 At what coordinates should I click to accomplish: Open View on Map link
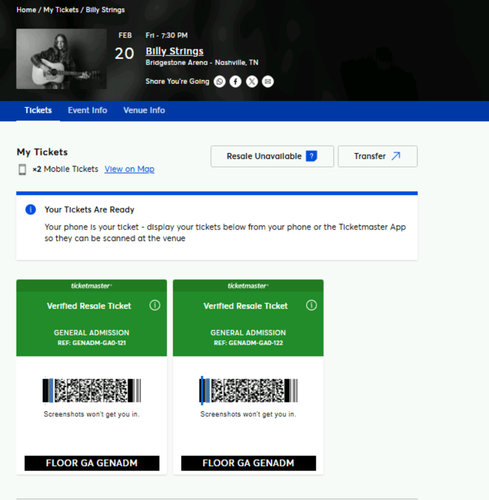[129, 169]
